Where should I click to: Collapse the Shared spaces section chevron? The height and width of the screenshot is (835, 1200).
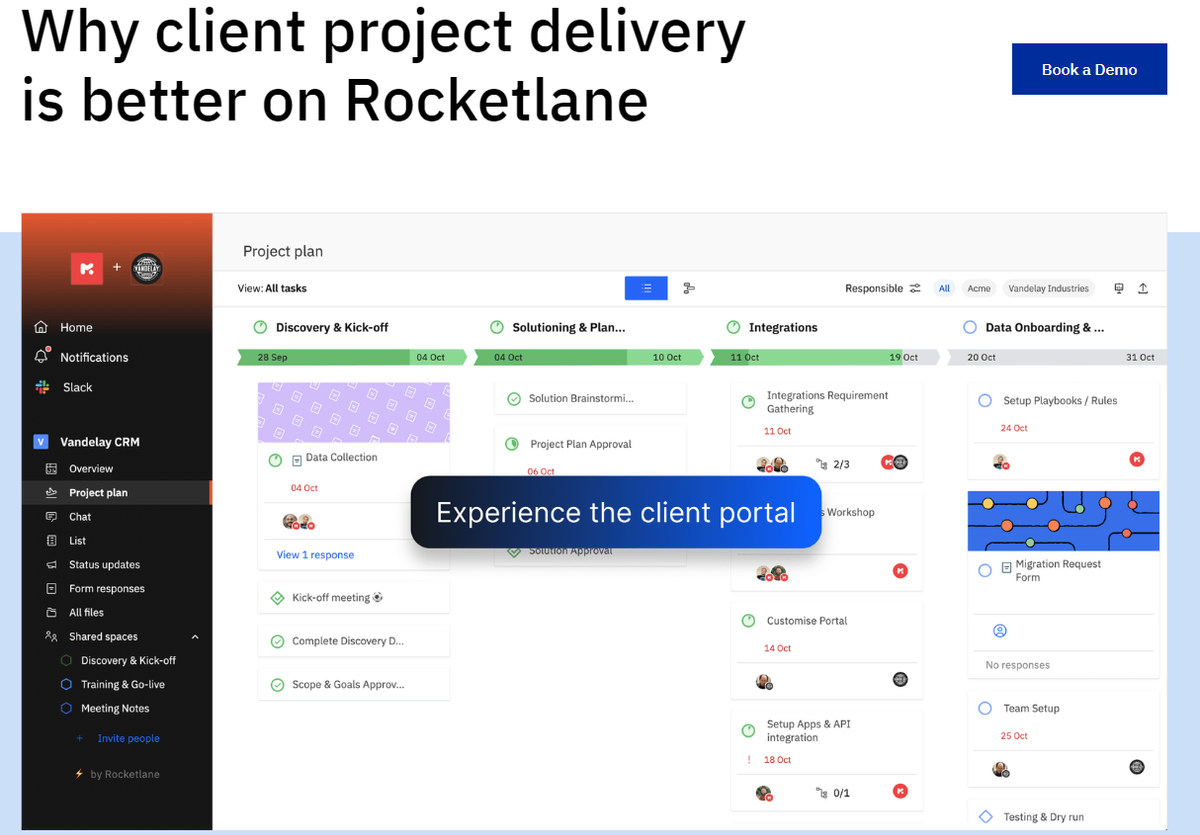(x=195, y=637)
